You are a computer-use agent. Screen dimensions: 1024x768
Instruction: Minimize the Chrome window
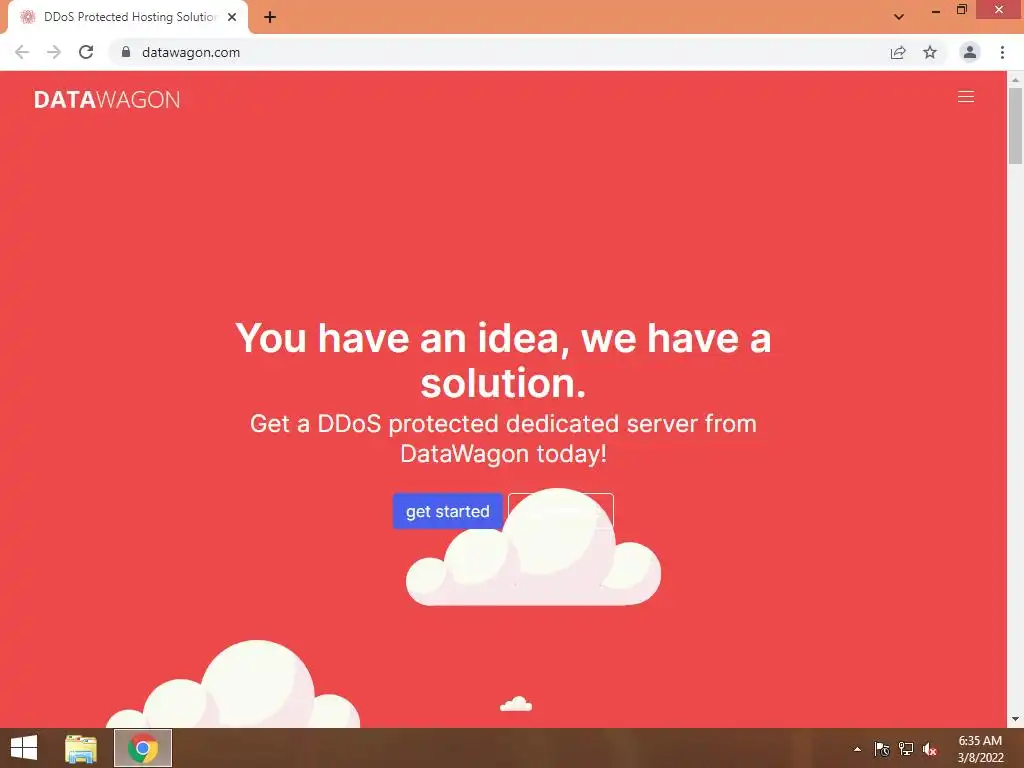tap(935, 10)
